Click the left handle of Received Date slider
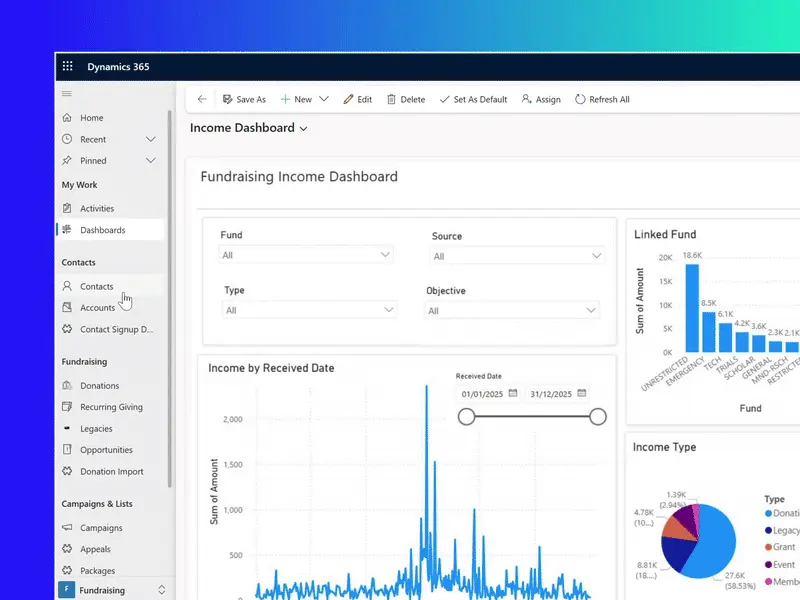The width and height of the screenshot is (800, 600). [466, 417]
